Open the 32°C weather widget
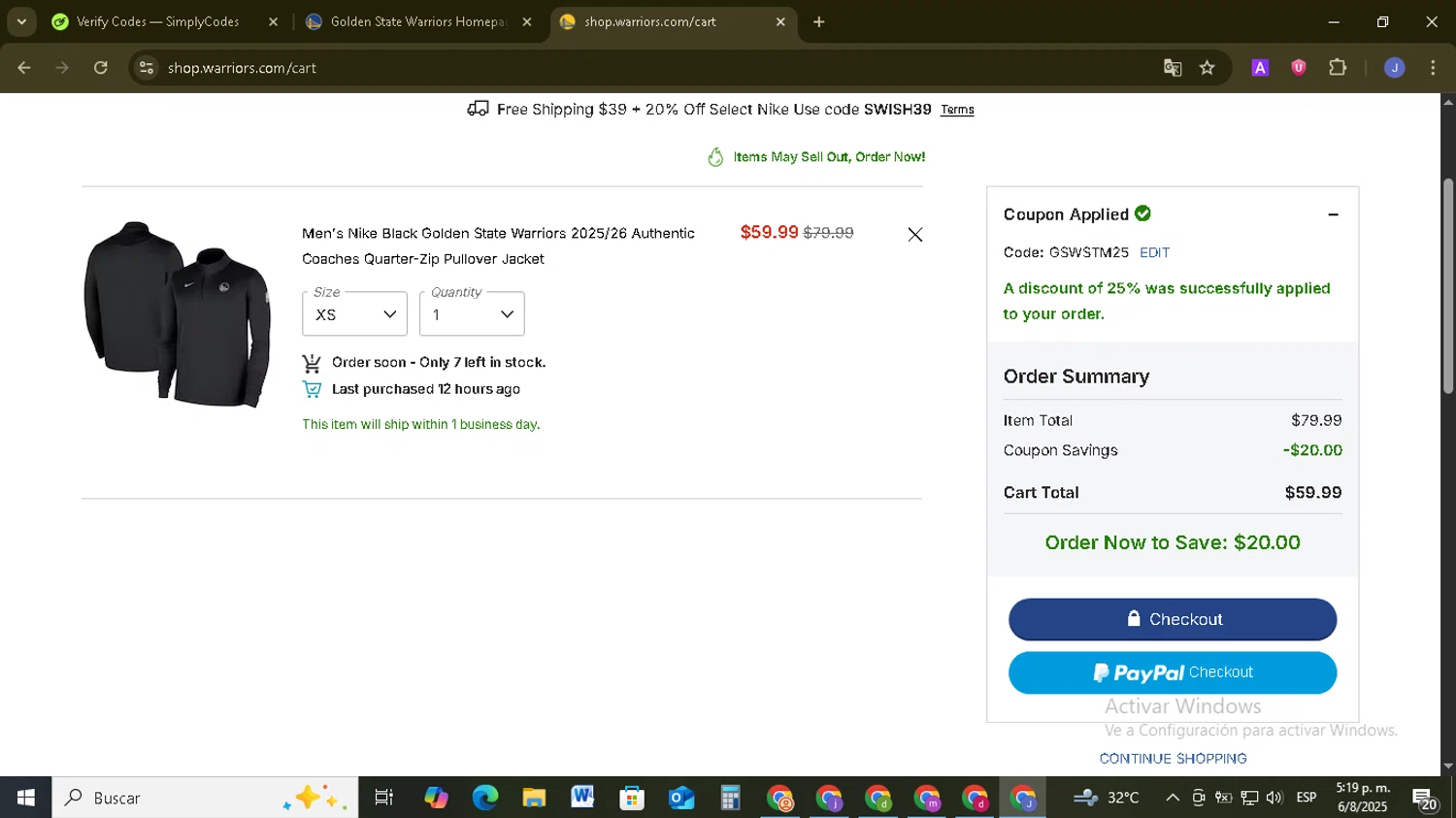This screenshot has width=1456, height=818. click(x=1107, y=798)
